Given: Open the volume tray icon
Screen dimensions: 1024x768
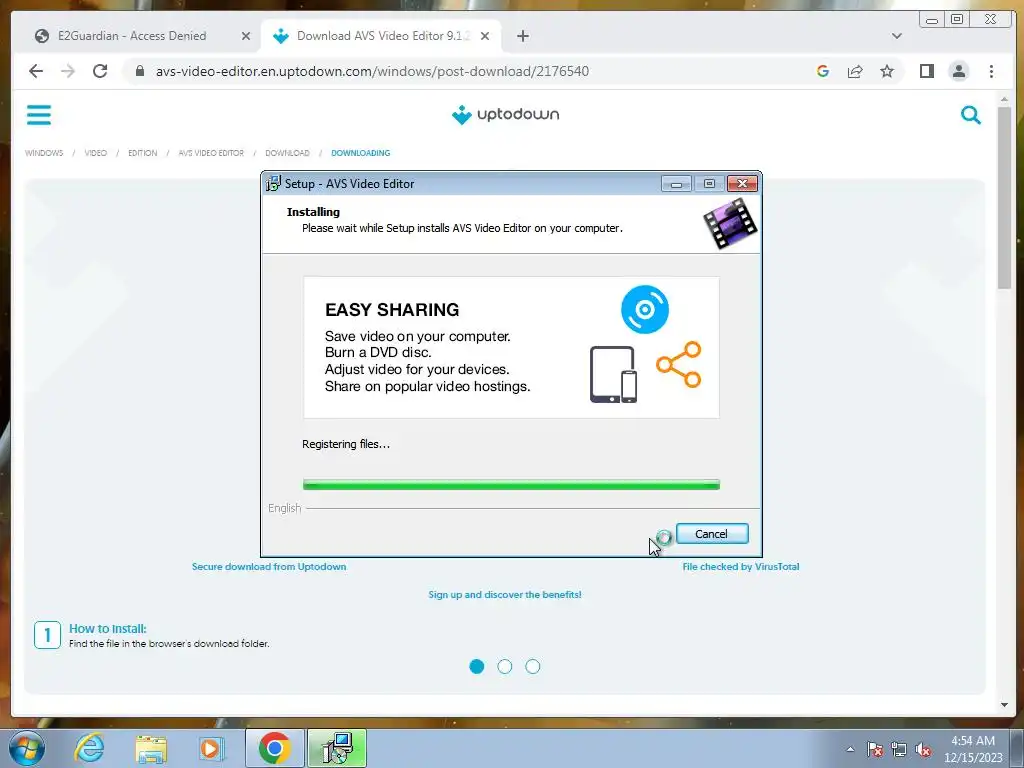Looking at the screenshot, I should pyautogui.click(x=923, y=749).
